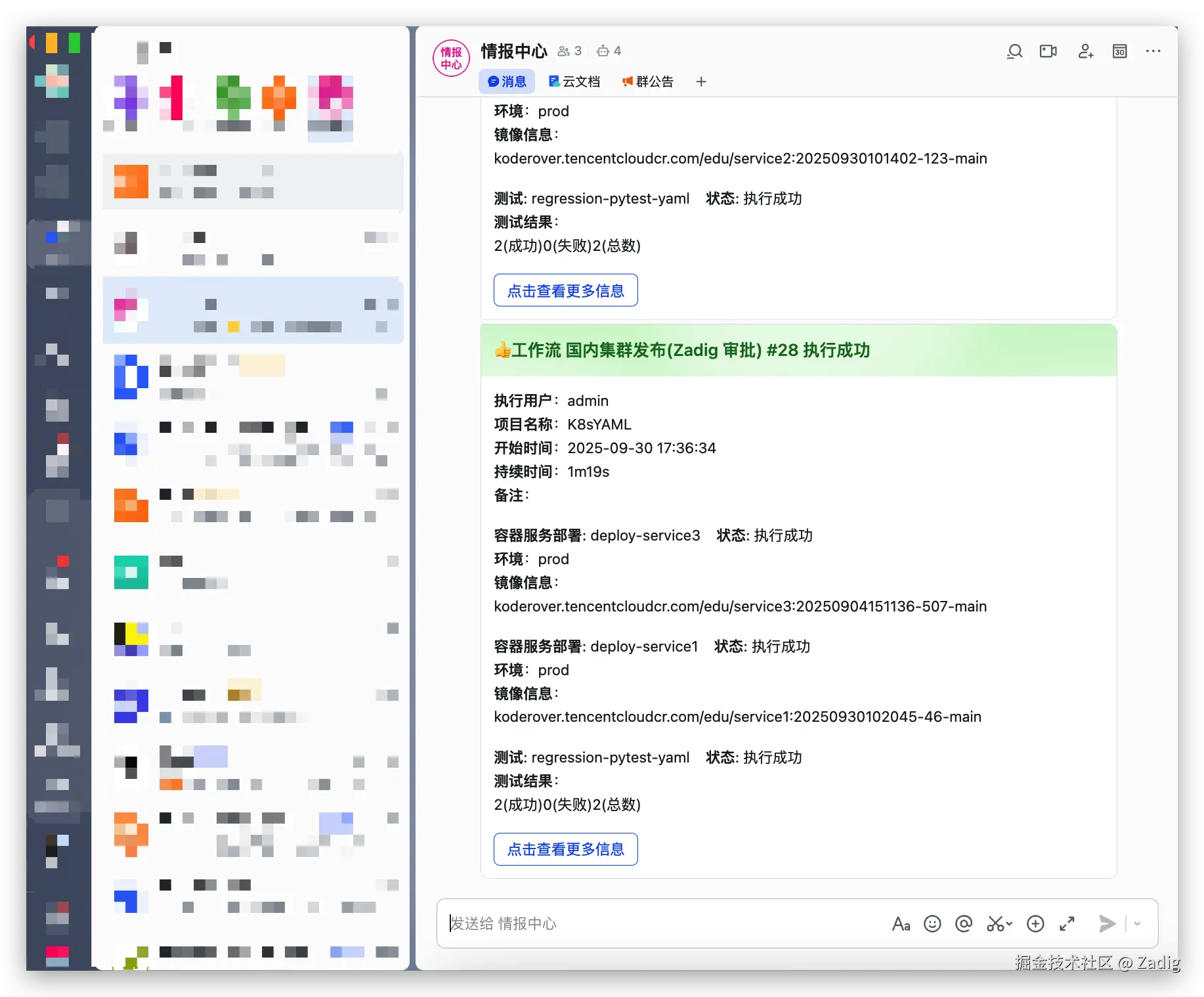1204x997 pixels.
Task: Click the service2 image URL text
Action: [741, 158]
